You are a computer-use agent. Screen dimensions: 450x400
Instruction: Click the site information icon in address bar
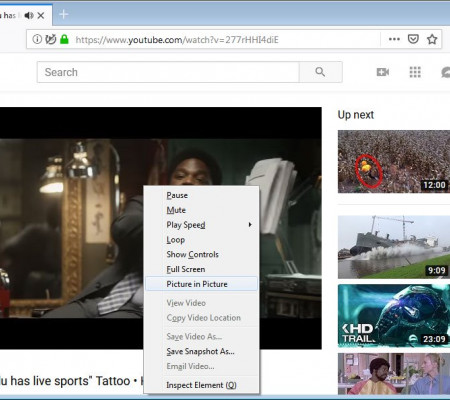coord(37,39)
